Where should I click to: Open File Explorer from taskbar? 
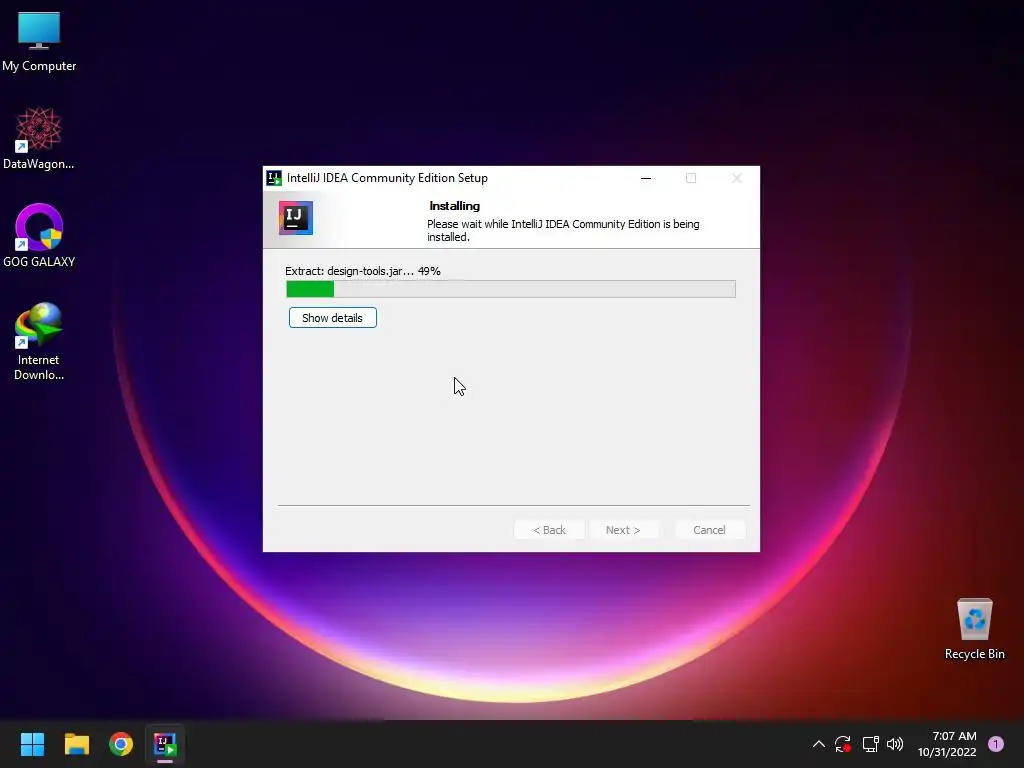pyautogui.click(x=76, y=744)
